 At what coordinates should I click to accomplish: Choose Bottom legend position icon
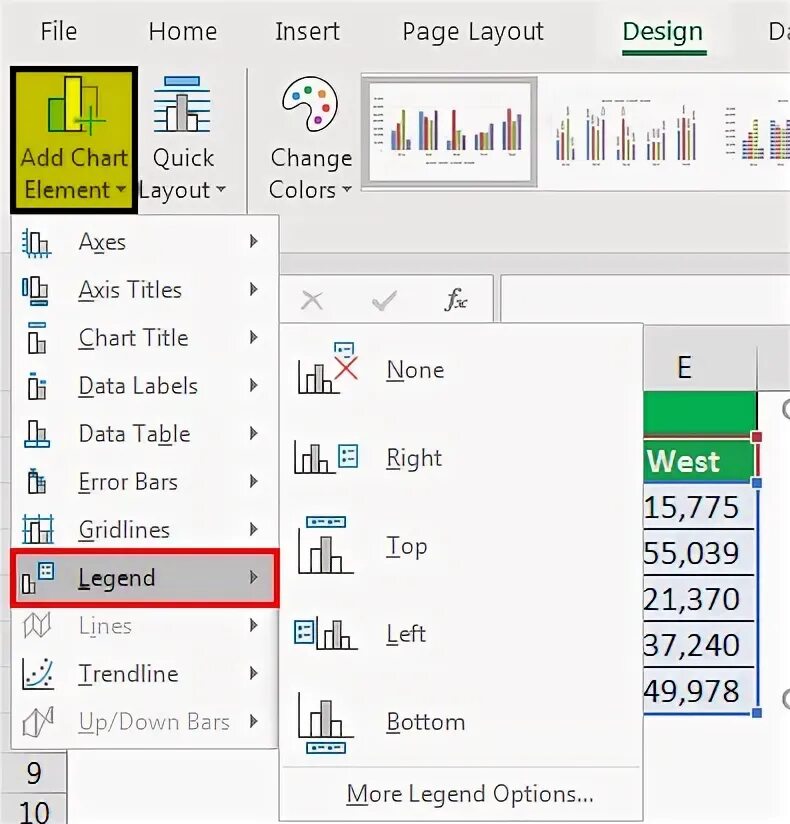click(x=326, y=723)
